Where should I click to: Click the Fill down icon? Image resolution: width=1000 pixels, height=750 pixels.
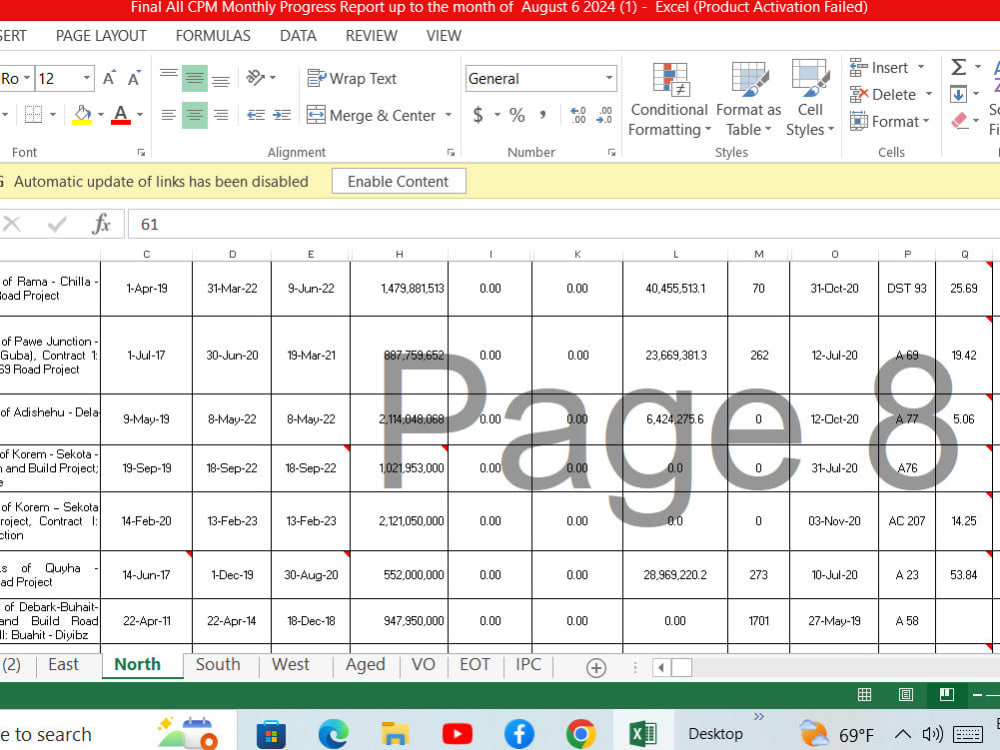pos(958,94)
